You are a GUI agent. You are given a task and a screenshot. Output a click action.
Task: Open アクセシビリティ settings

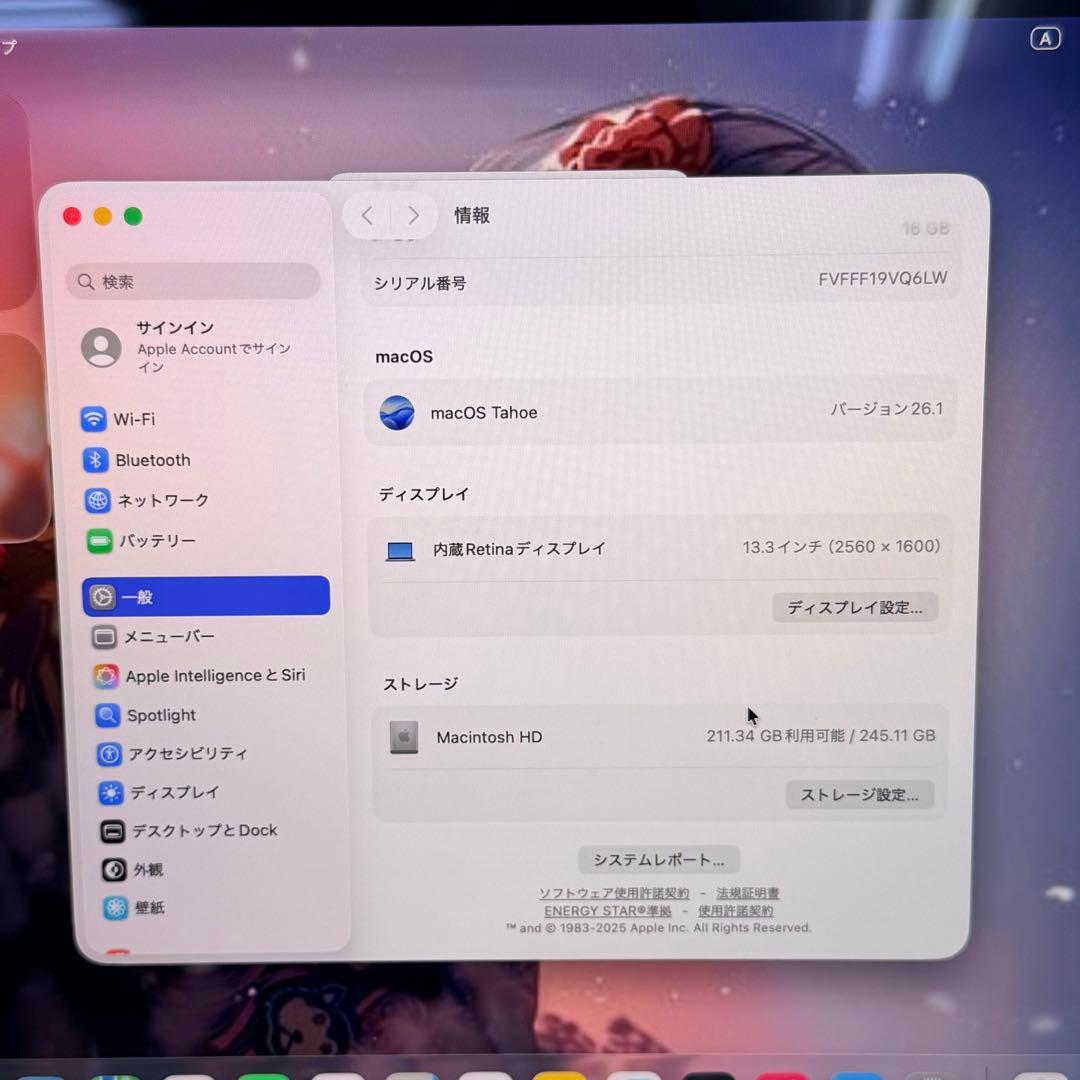coord(187,754)
